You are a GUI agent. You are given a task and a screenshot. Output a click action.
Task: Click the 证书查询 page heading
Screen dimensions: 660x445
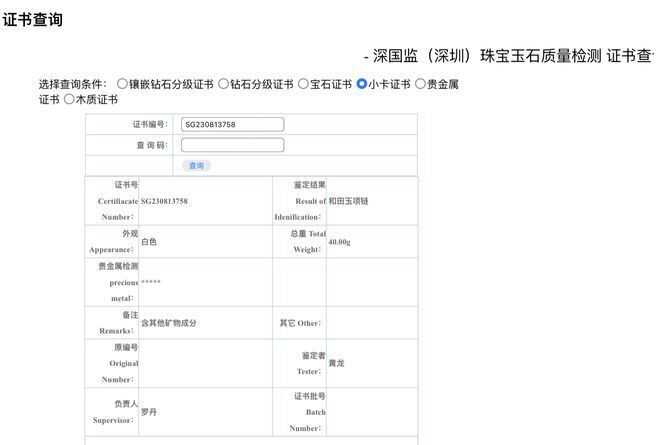point(33,20)
